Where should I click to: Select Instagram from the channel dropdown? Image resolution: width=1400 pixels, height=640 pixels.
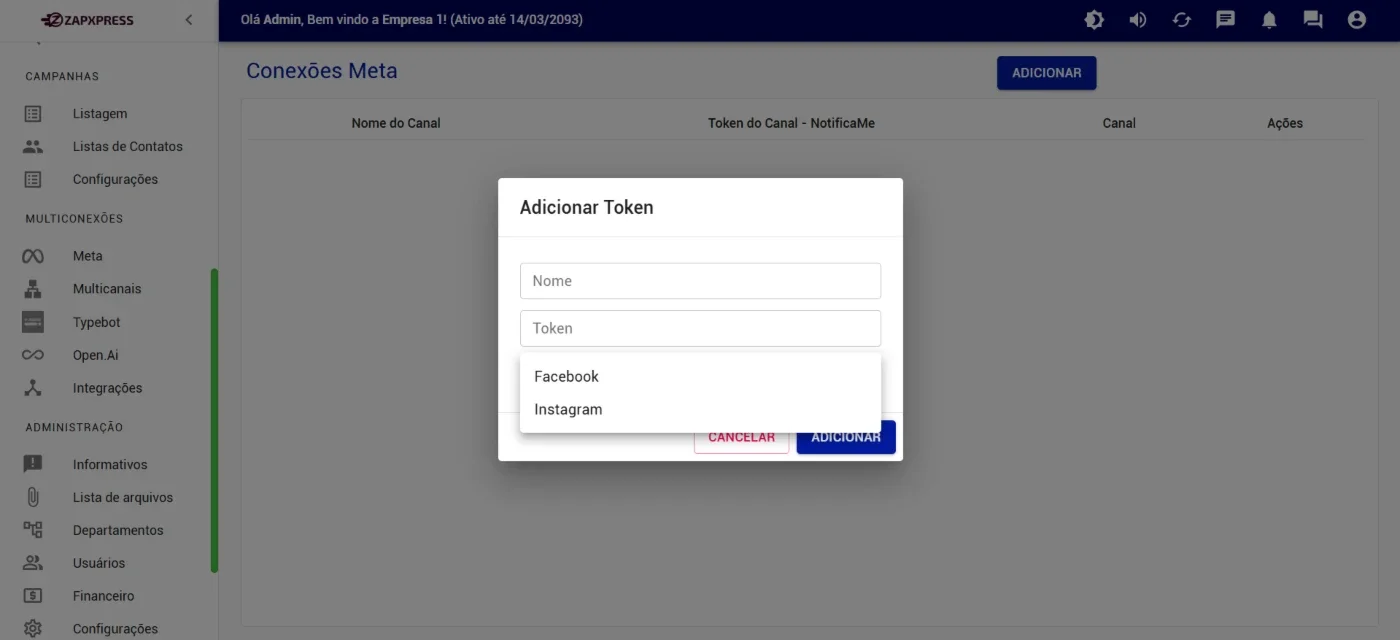point(700,409)
